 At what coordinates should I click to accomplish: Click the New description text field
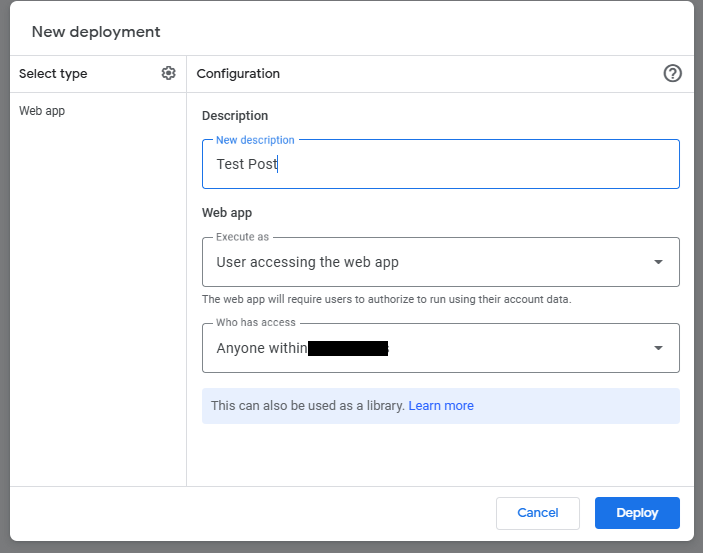click(441, 164)
